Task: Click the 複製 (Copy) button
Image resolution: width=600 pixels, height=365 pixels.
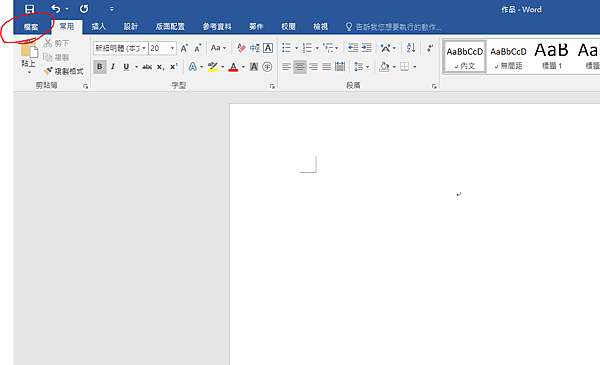Action: 56,57
